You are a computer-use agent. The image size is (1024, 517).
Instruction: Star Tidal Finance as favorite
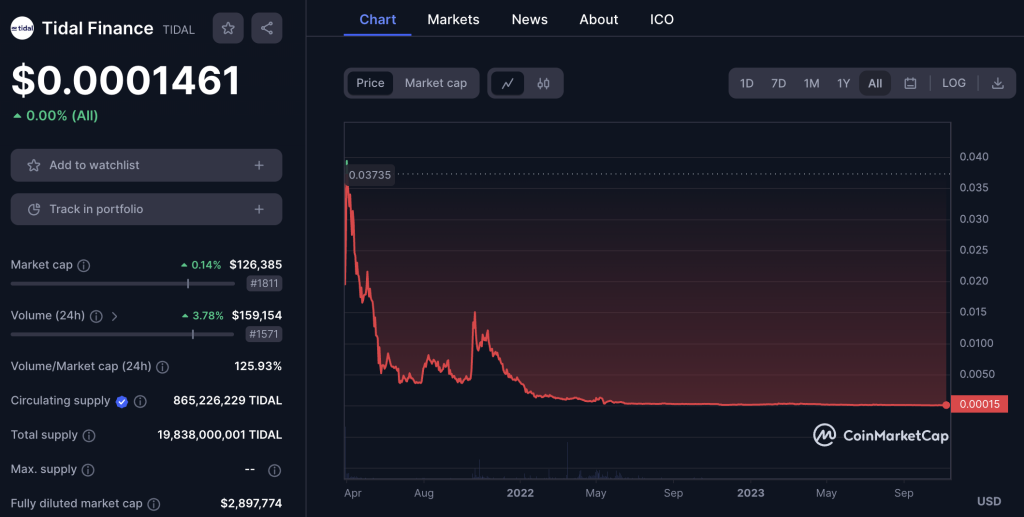coord(228,28)
